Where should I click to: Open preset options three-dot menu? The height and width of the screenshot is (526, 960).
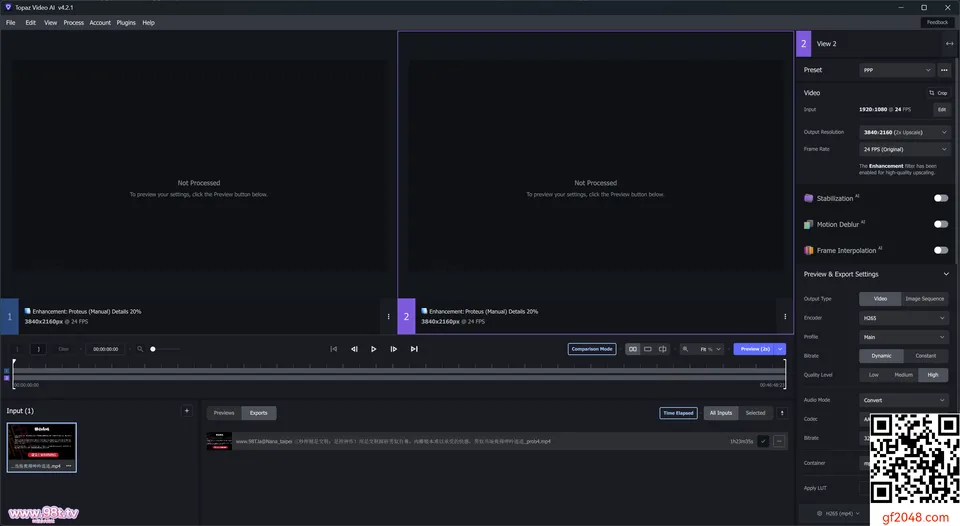coord(944,70)
